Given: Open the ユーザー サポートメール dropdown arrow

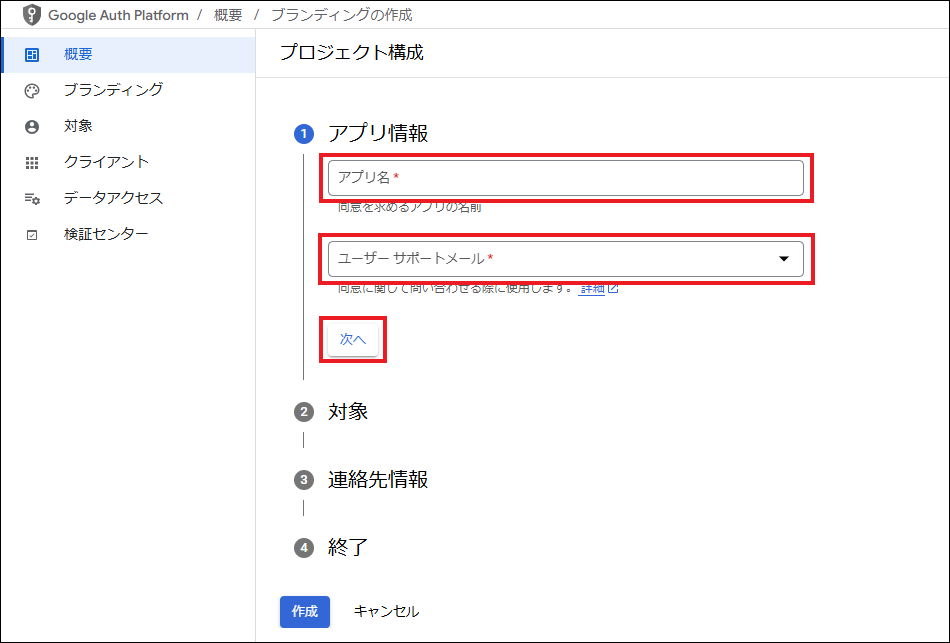Looking at the screenshot, I should (784, 259).
